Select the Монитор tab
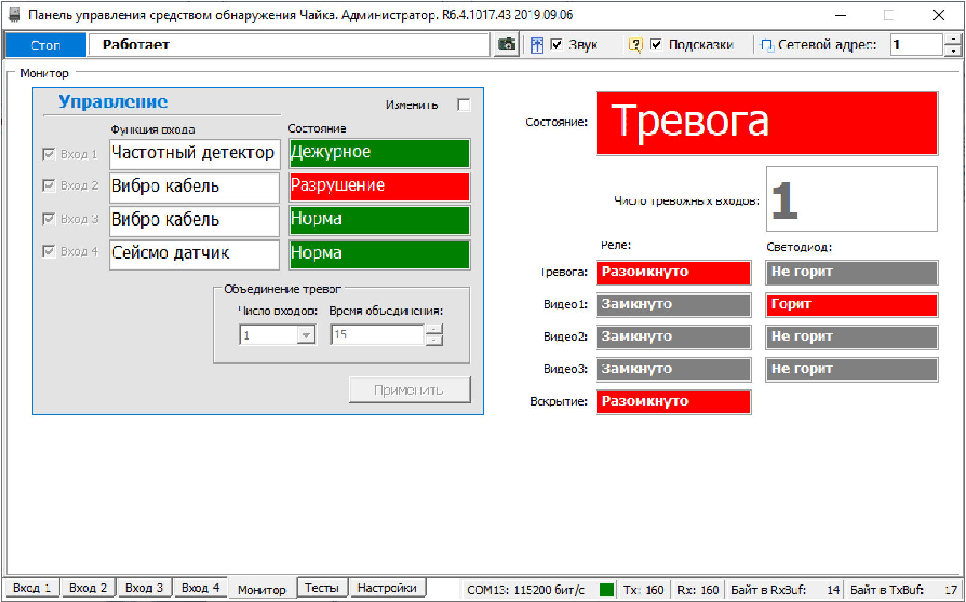This screenshot has width=966, height=602. (262, 590)
